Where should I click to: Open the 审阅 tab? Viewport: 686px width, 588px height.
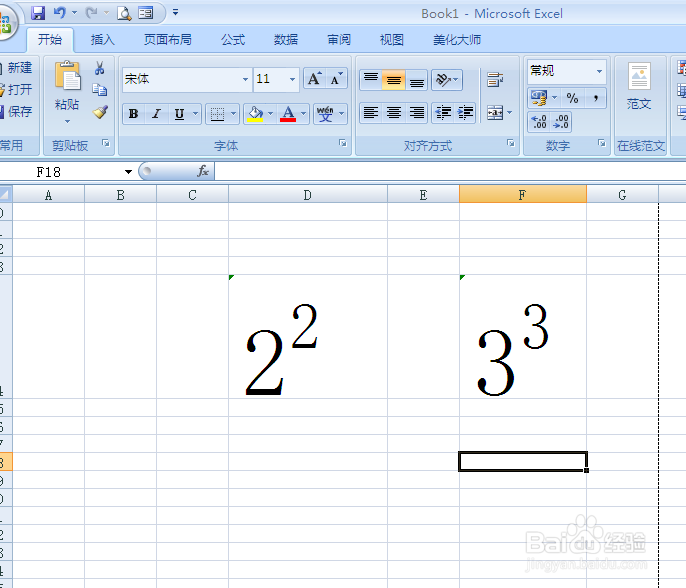point(339,40)
